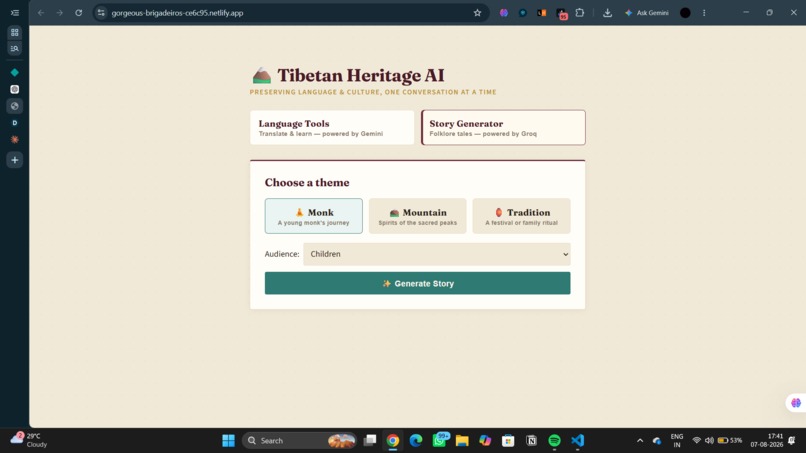Select the Tradition theme card

pyautogui.click(x=521, y=216)
